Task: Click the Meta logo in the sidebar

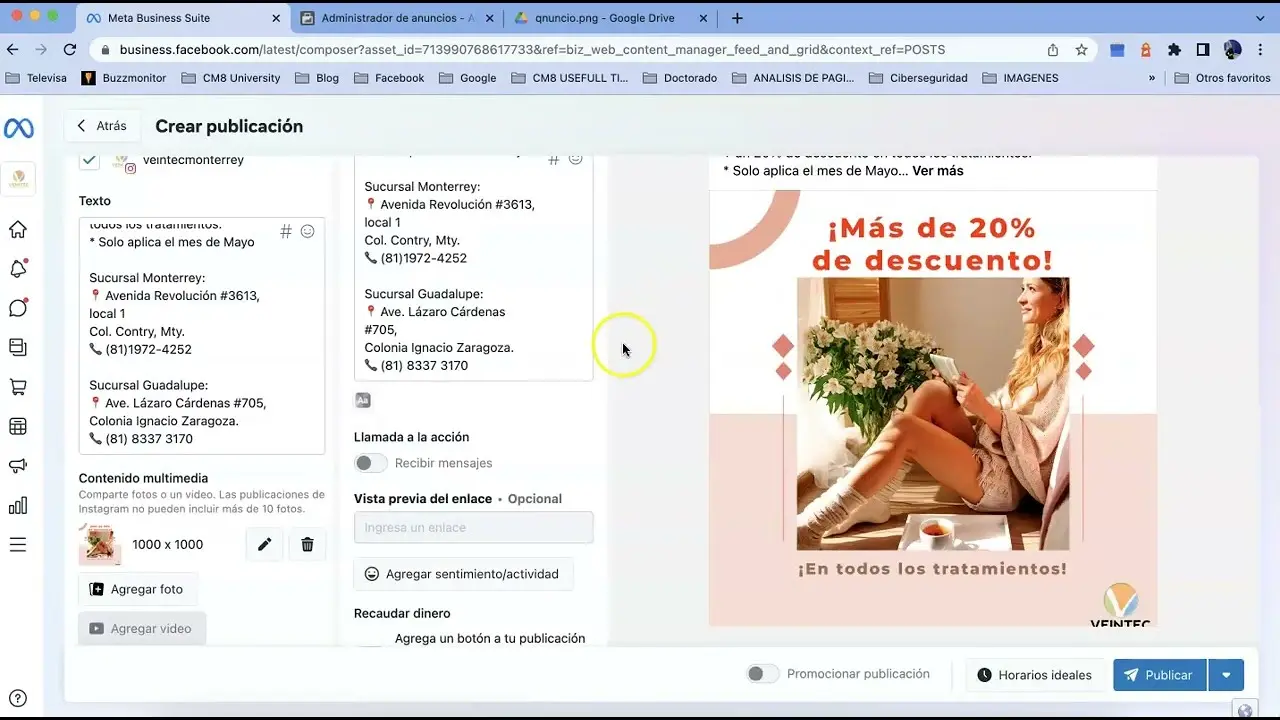Action: pos(18,128)
